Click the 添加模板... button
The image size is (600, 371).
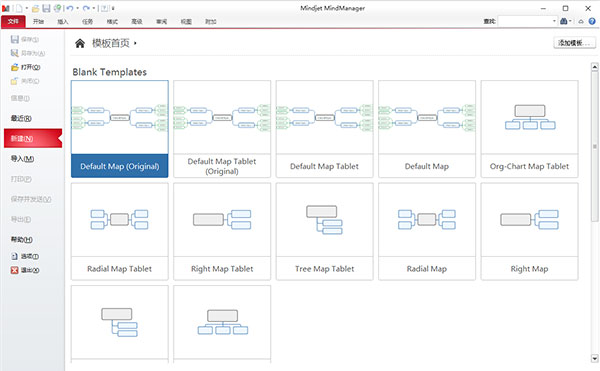tap(574, 42)
